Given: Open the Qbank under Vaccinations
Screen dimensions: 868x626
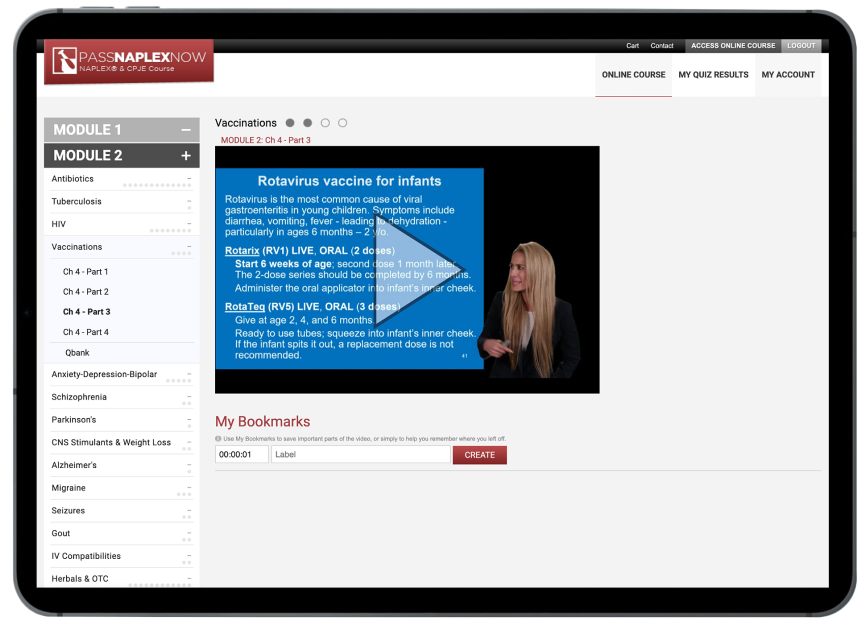Looking at the screenshot, I should (x=77, y=352).
